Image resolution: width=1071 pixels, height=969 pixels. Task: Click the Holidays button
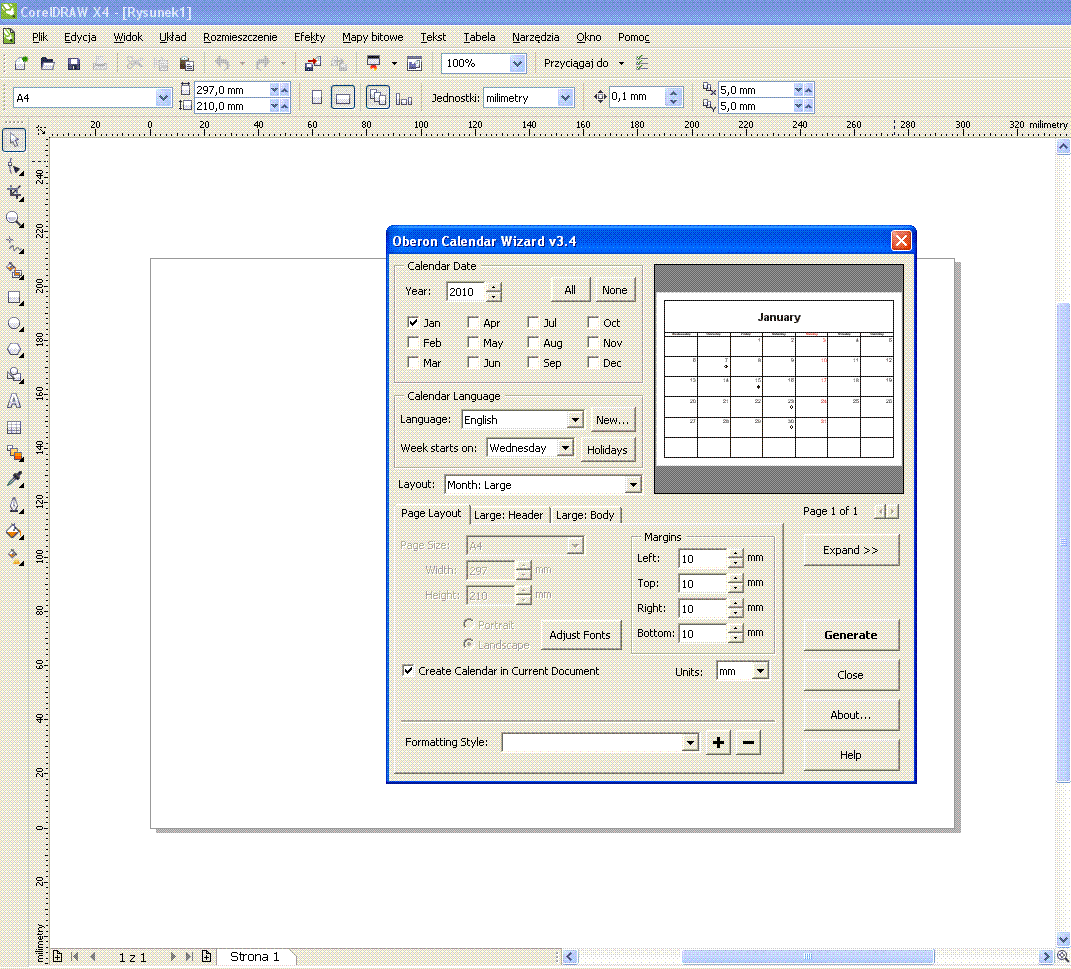pyautogui.click(x=607, y=450)
